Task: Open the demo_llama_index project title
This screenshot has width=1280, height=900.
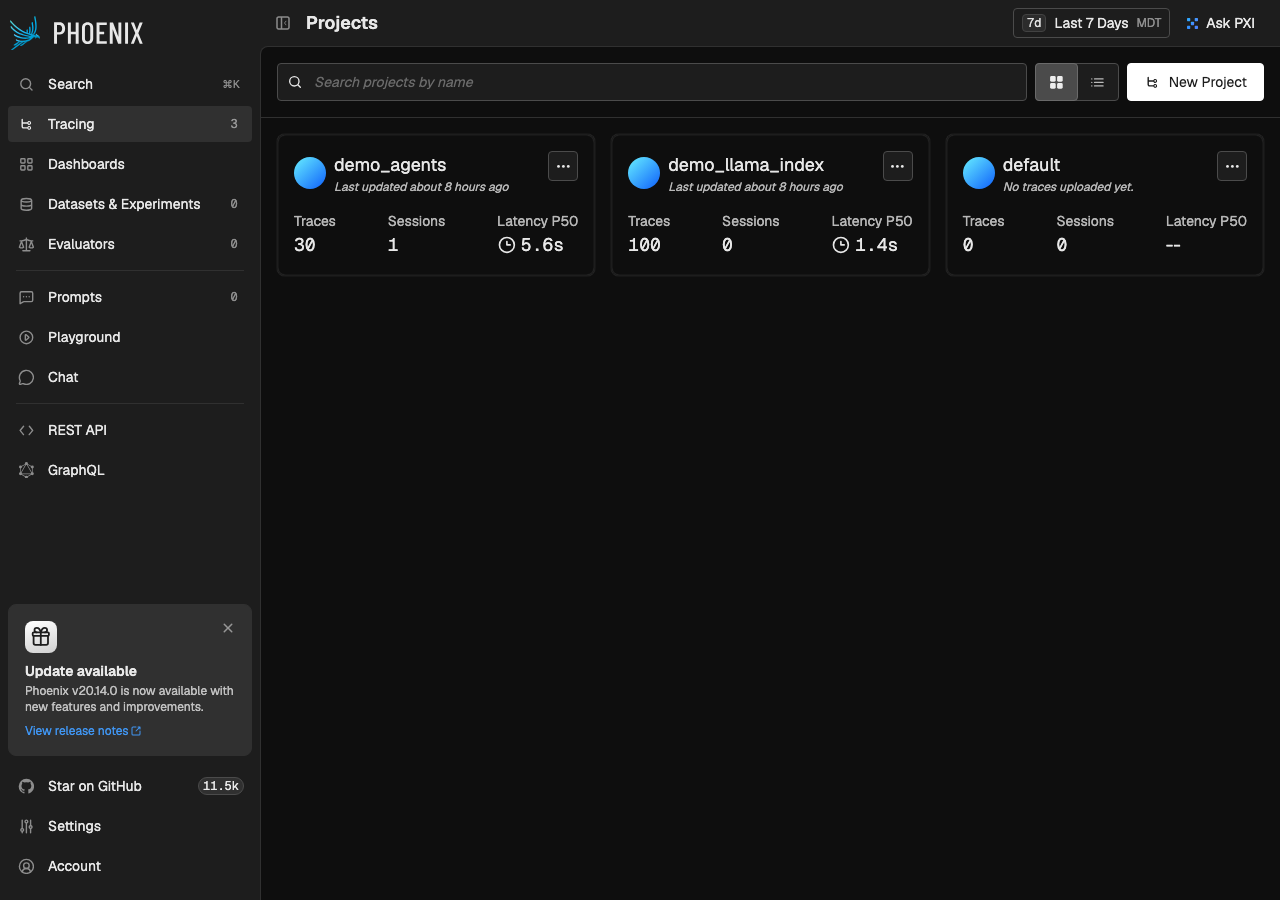Action: tap(746, 165)
